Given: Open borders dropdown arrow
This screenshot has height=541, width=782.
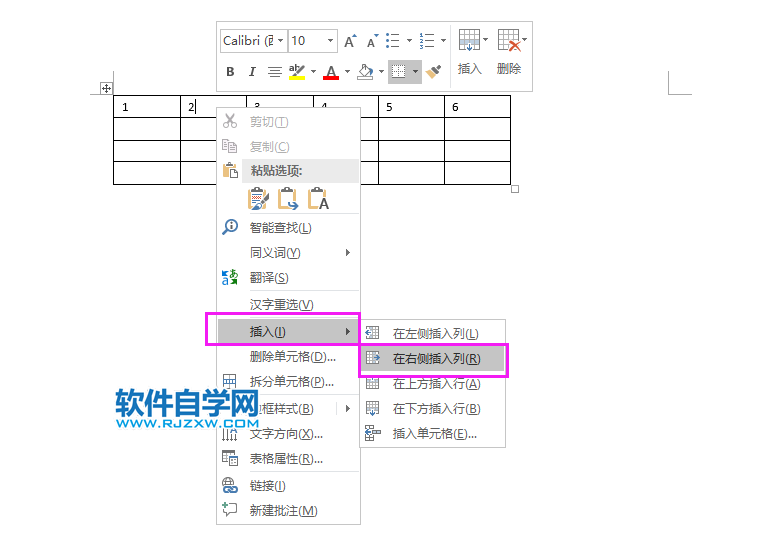Looking at the screenshot, I should pos(415,72).
